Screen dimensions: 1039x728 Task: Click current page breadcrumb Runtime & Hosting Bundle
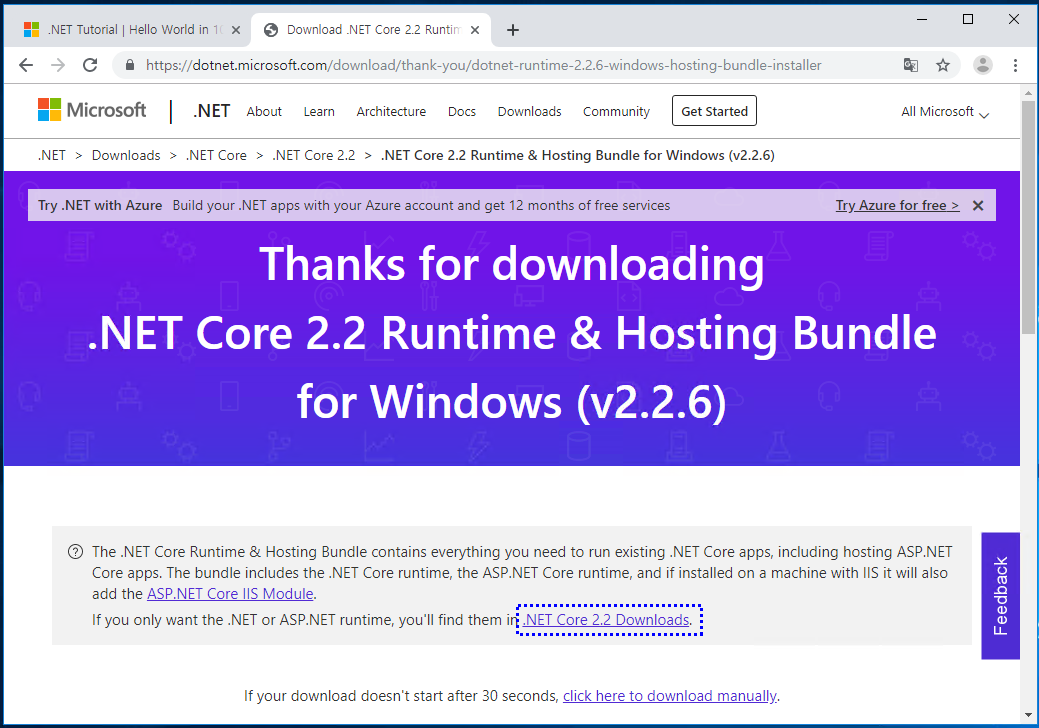tap(578, 155)
